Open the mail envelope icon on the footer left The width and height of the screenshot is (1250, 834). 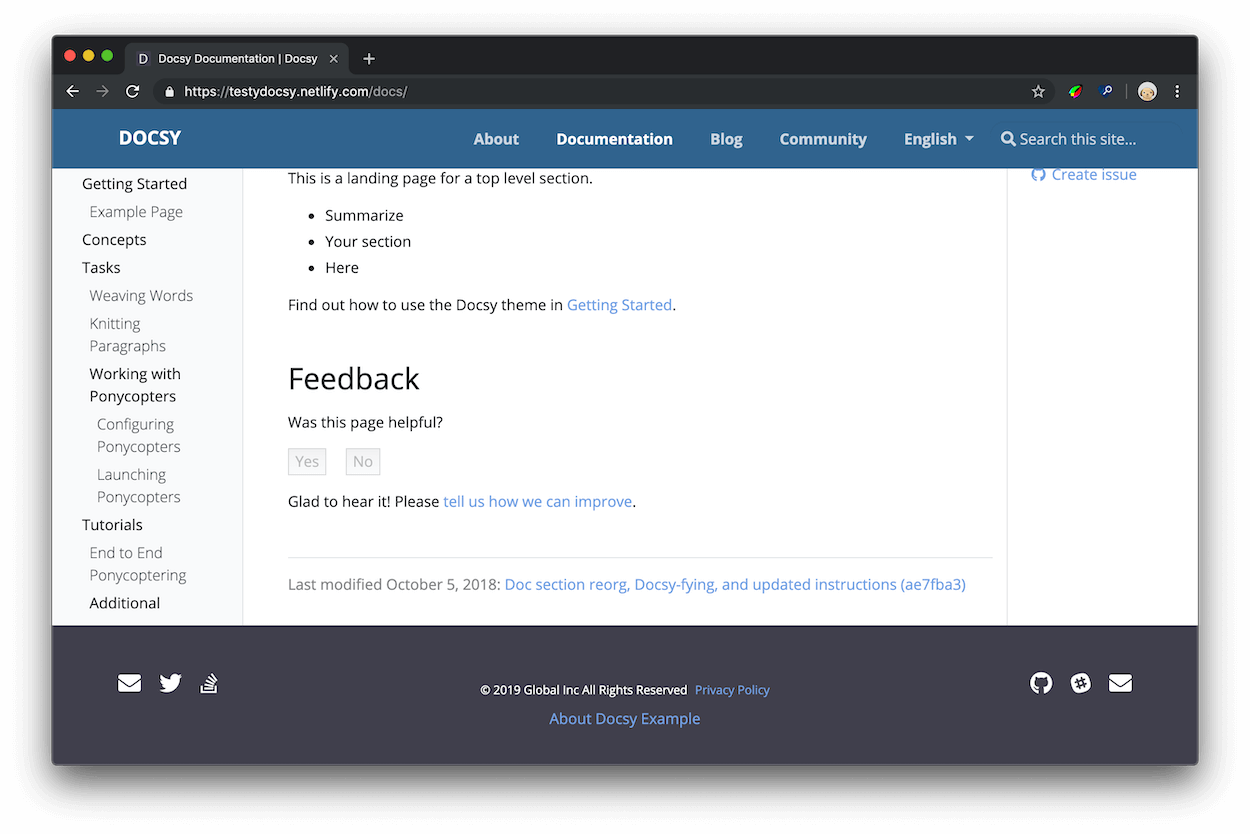[129, 683]
